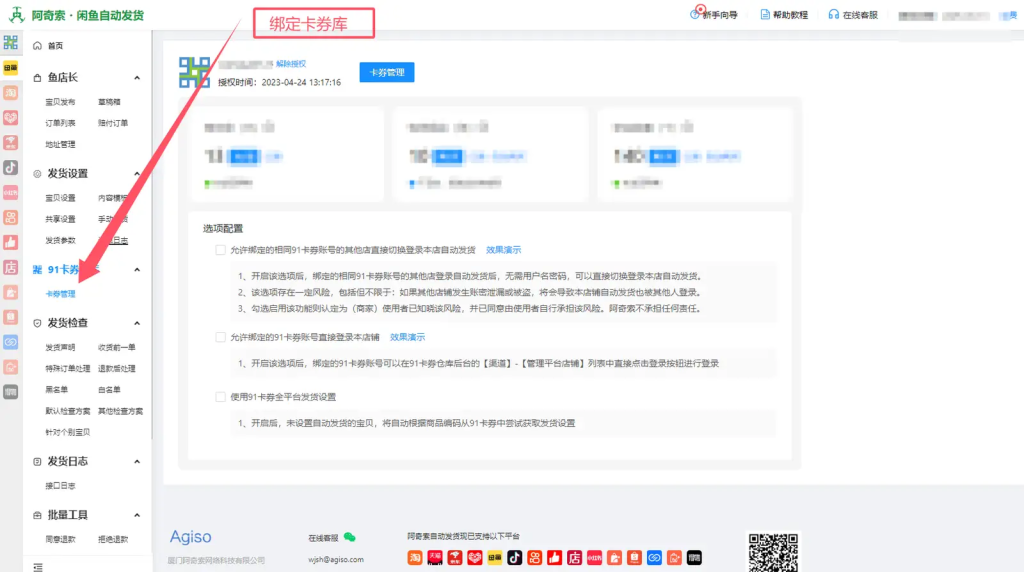Go to 首页 in the side menu
The image size is (1024, 572).
tap(56, 46)
